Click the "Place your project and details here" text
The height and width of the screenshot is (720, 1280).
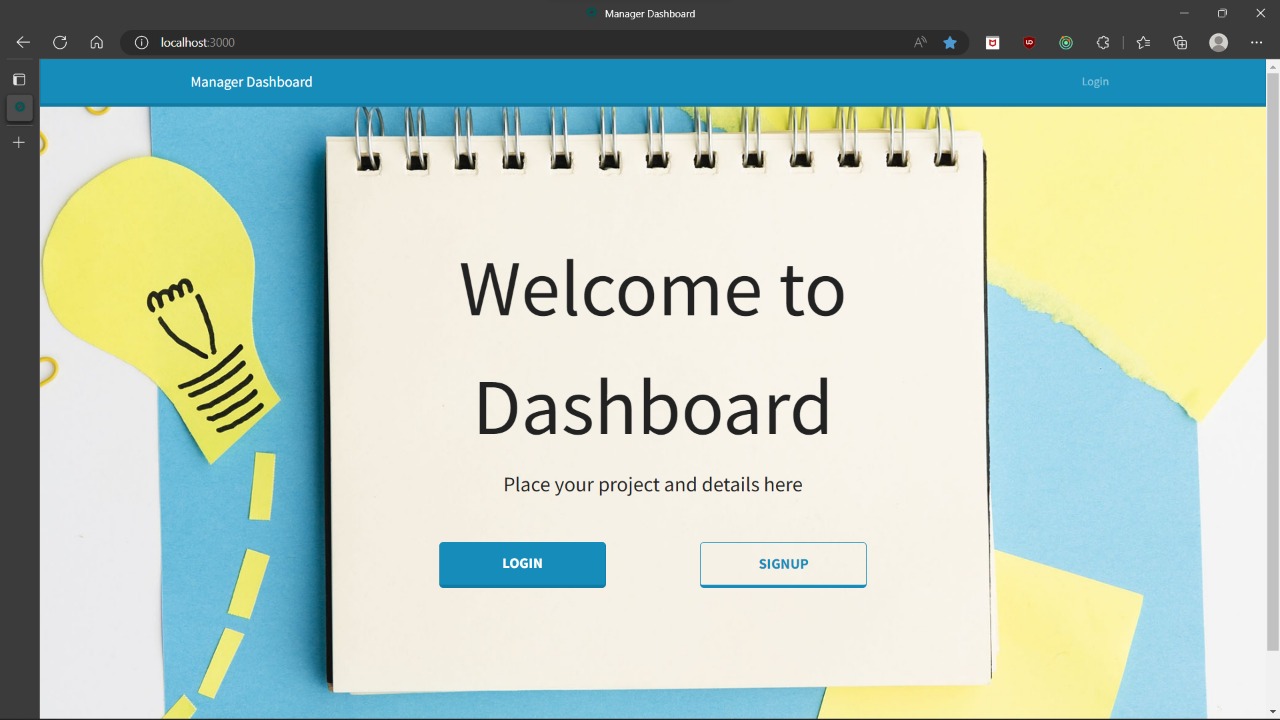point(653,485)
